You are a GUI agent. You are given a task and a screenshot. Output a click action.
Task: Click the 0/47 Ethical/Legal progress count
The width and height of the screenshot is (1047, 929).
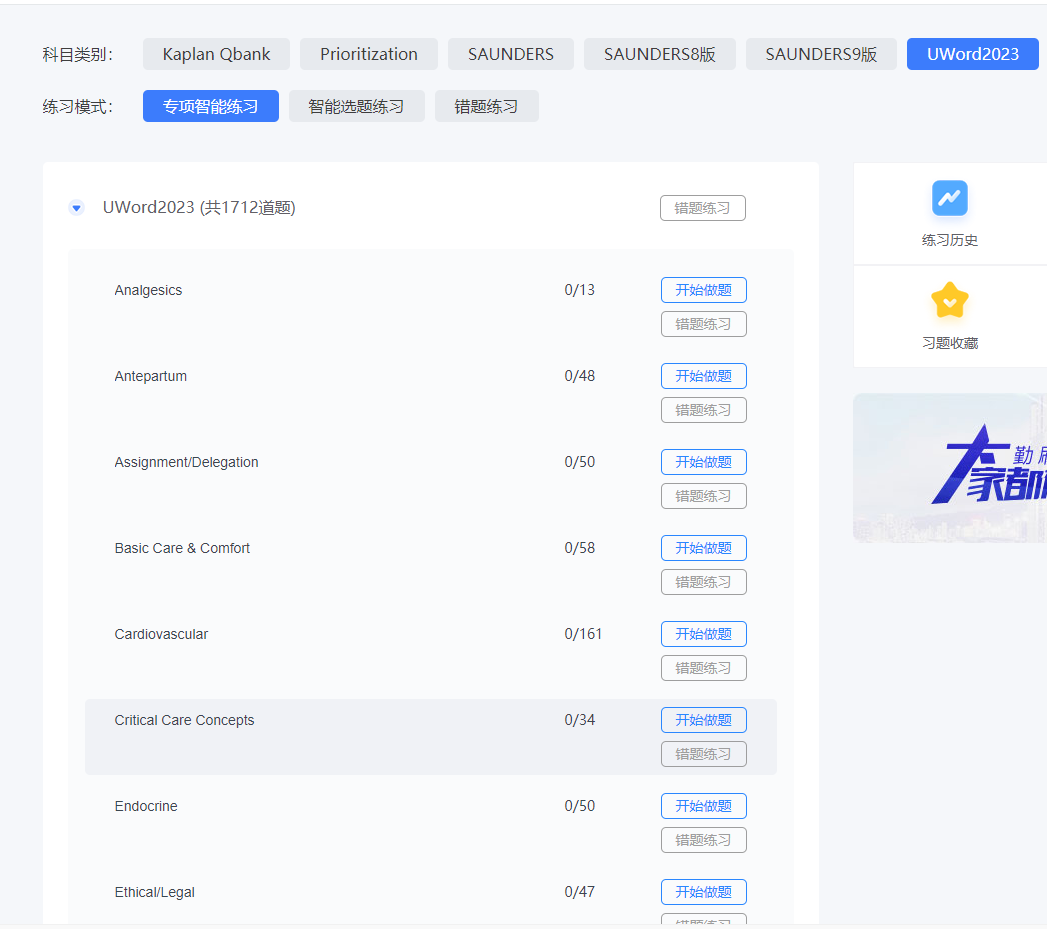coord(580,892)
